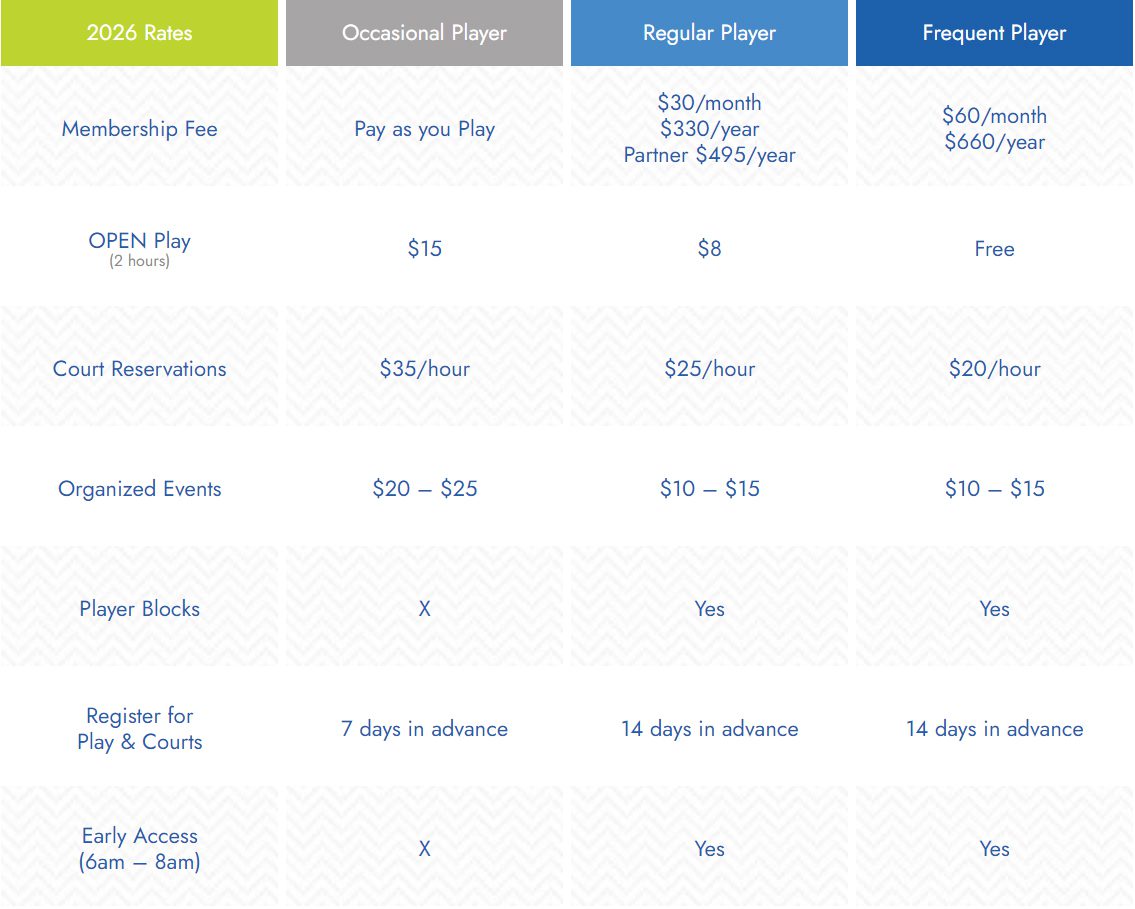Click the Membership Fee row label

[139, 129]
